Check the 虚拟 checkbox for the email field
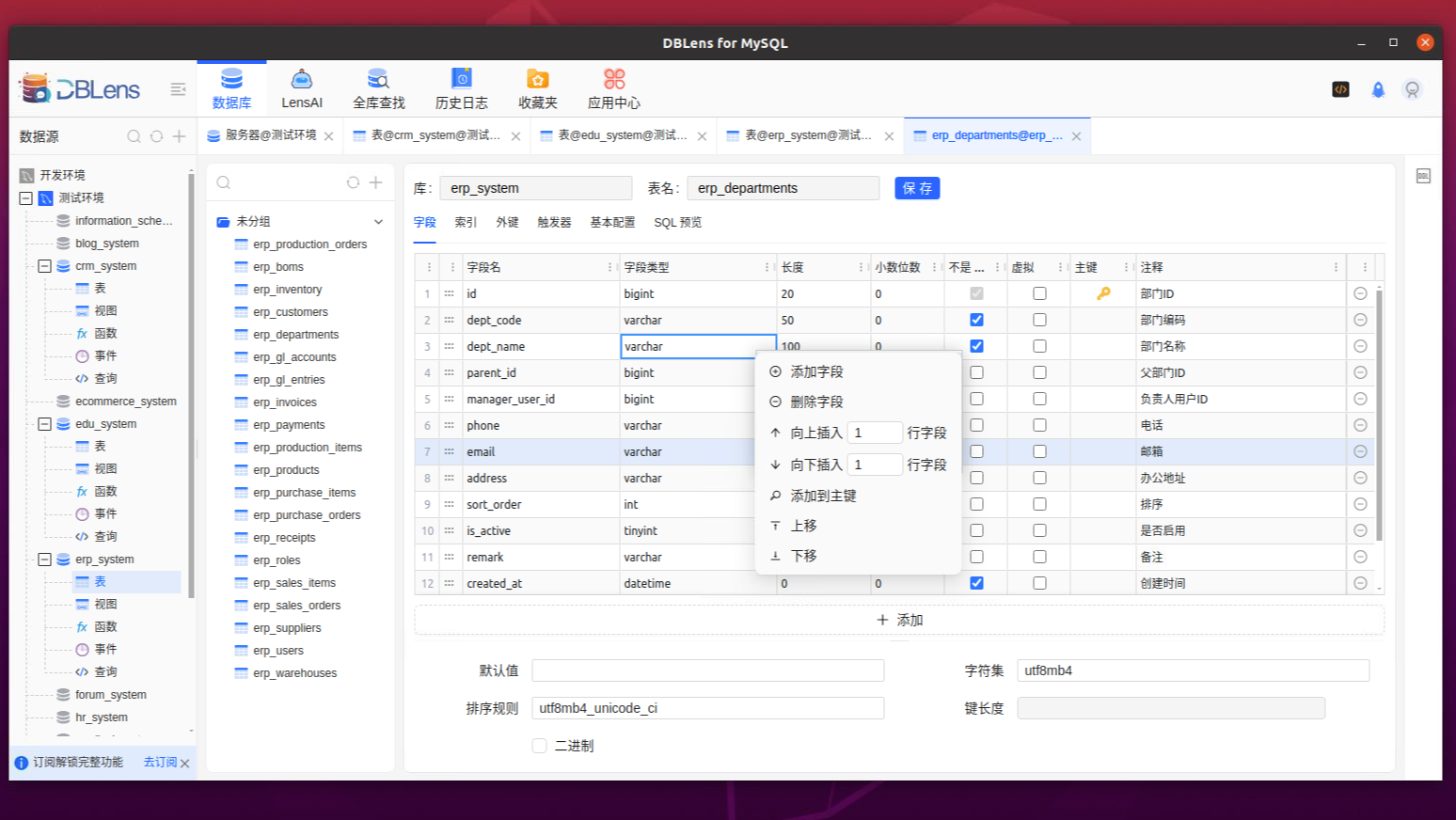1456x820 pixels. (x=1038, y=451)
